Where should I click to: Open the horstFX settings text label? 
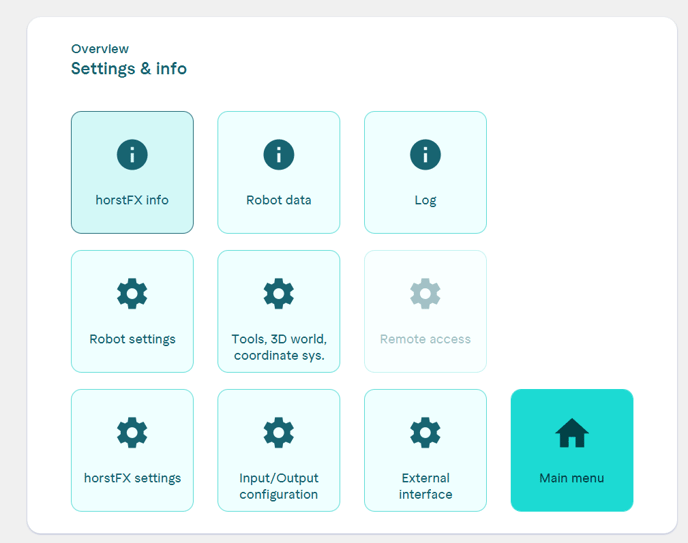click(x=132, y=478)
